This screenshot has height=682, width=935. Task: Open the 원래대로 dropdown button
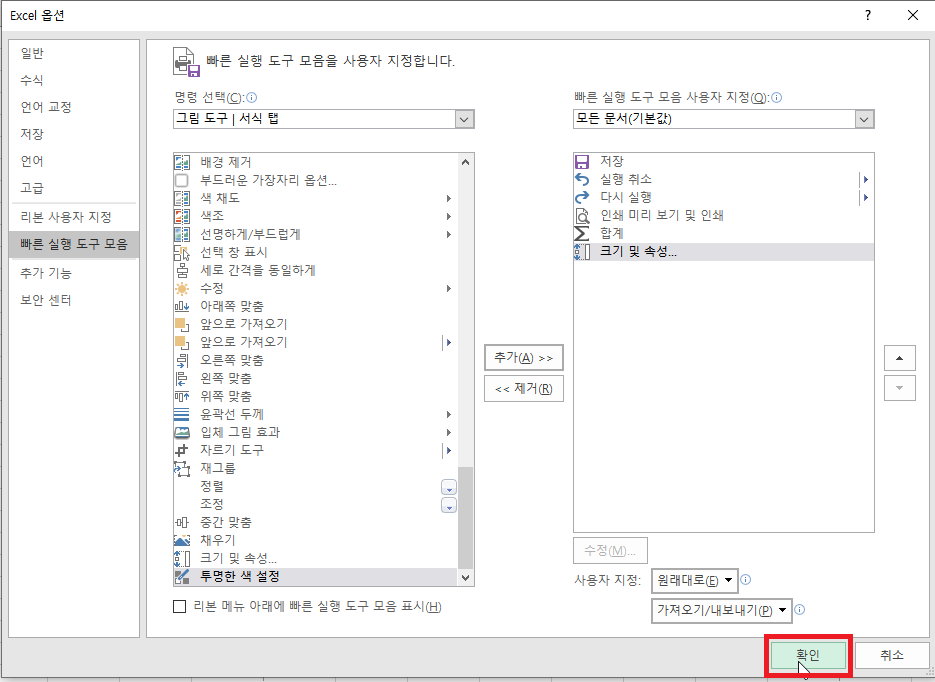click(x=695, y=581)
